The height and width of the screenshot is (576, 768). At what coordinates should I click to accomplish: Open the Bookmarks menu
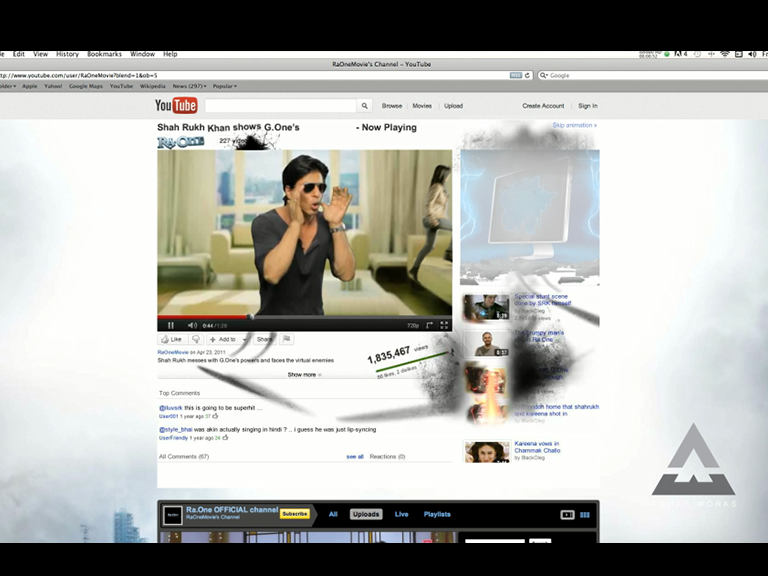104,54
